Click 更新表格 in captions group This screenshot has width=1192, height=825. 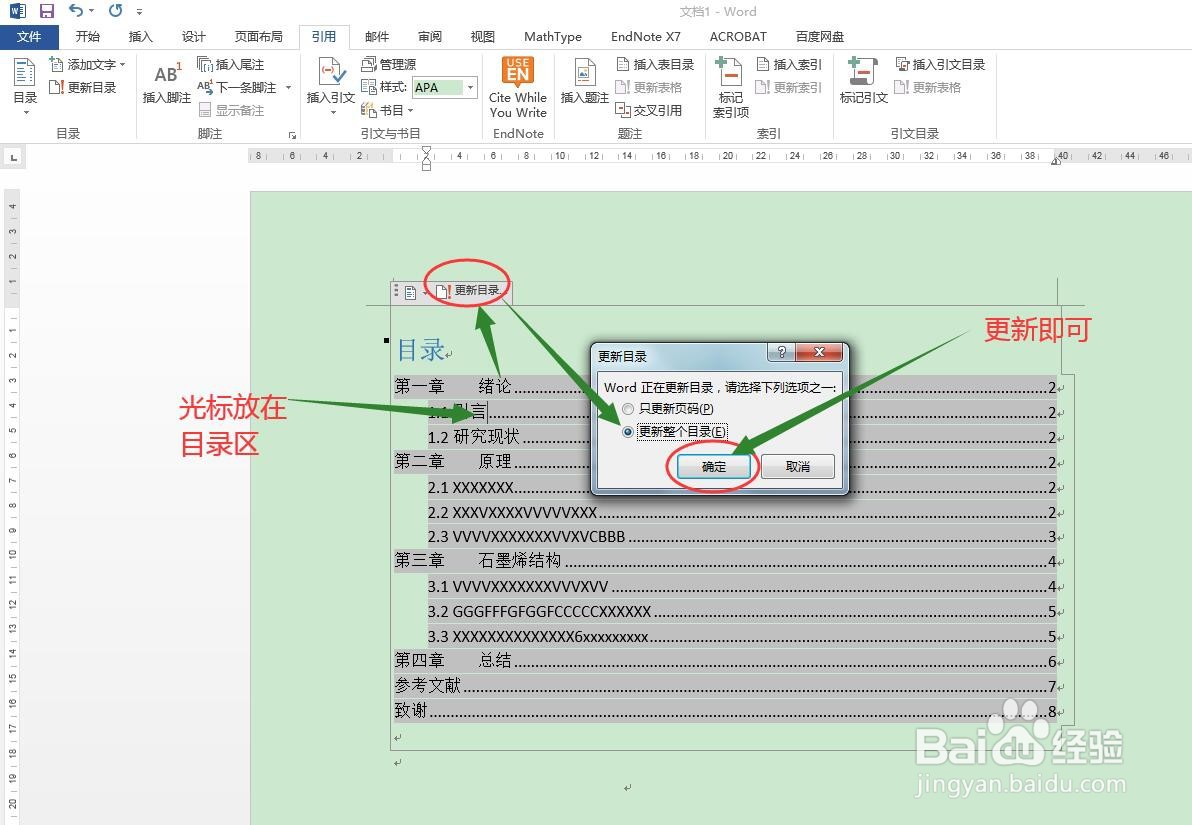coord(648,87)
